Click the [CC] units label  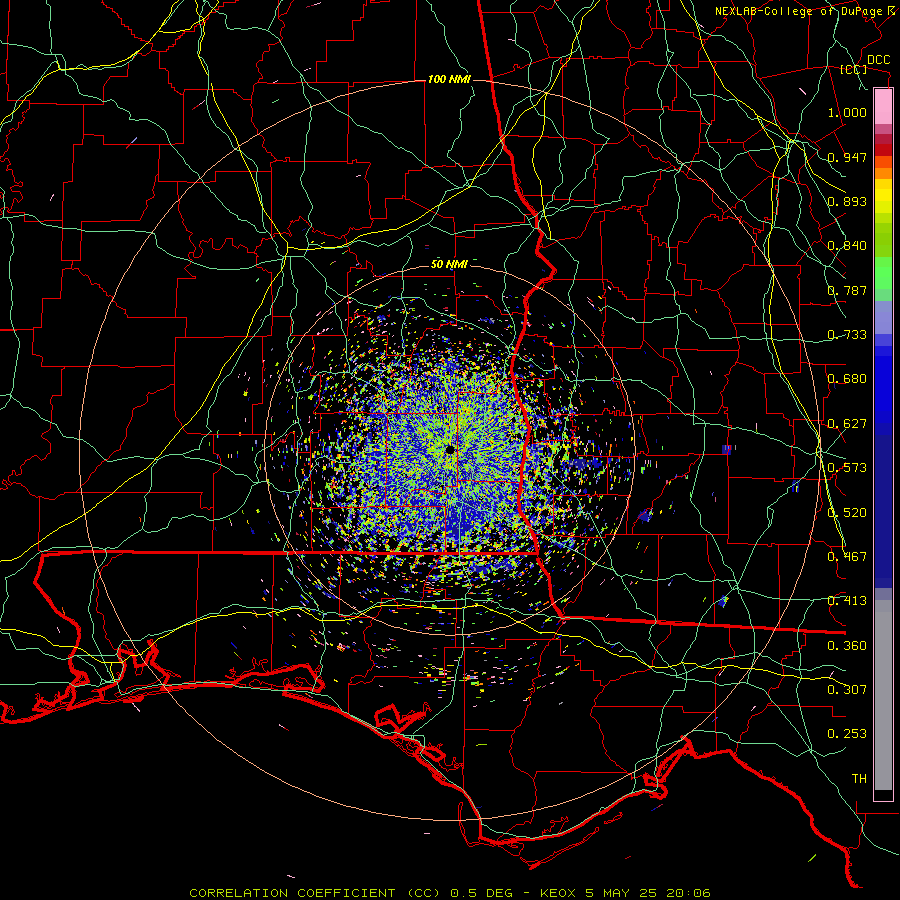click(x=854, y=69)
